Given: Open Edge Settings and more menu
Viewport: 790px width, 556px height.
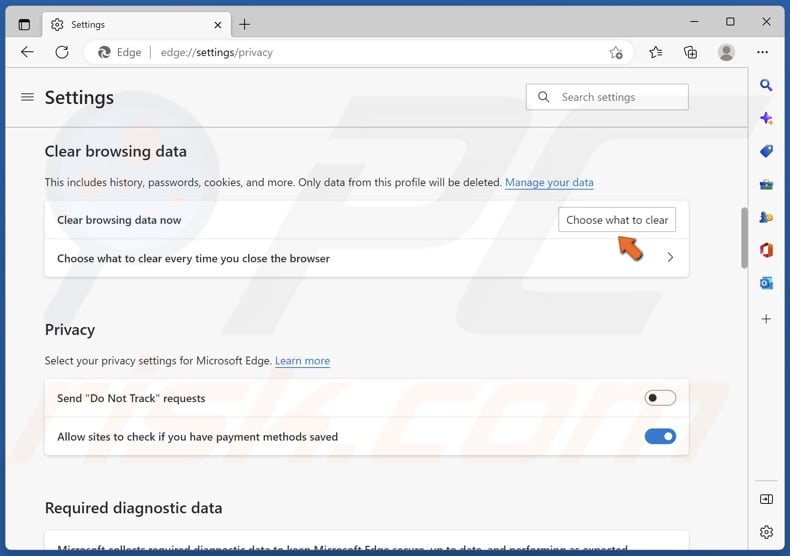Looking at the screenshot, I should pyautogui.click(x=762, y=52).
